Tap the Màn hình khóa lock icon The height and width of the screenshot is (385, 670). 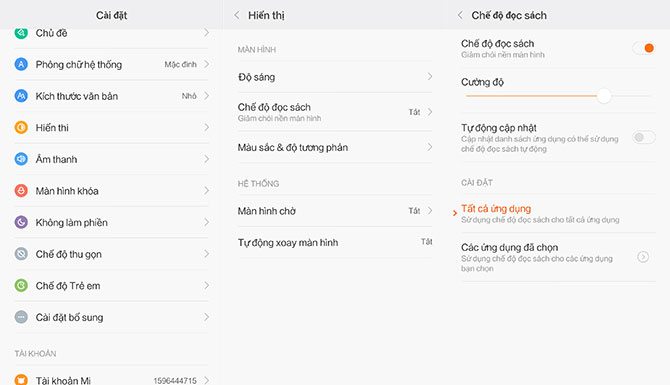pos(21,191)
